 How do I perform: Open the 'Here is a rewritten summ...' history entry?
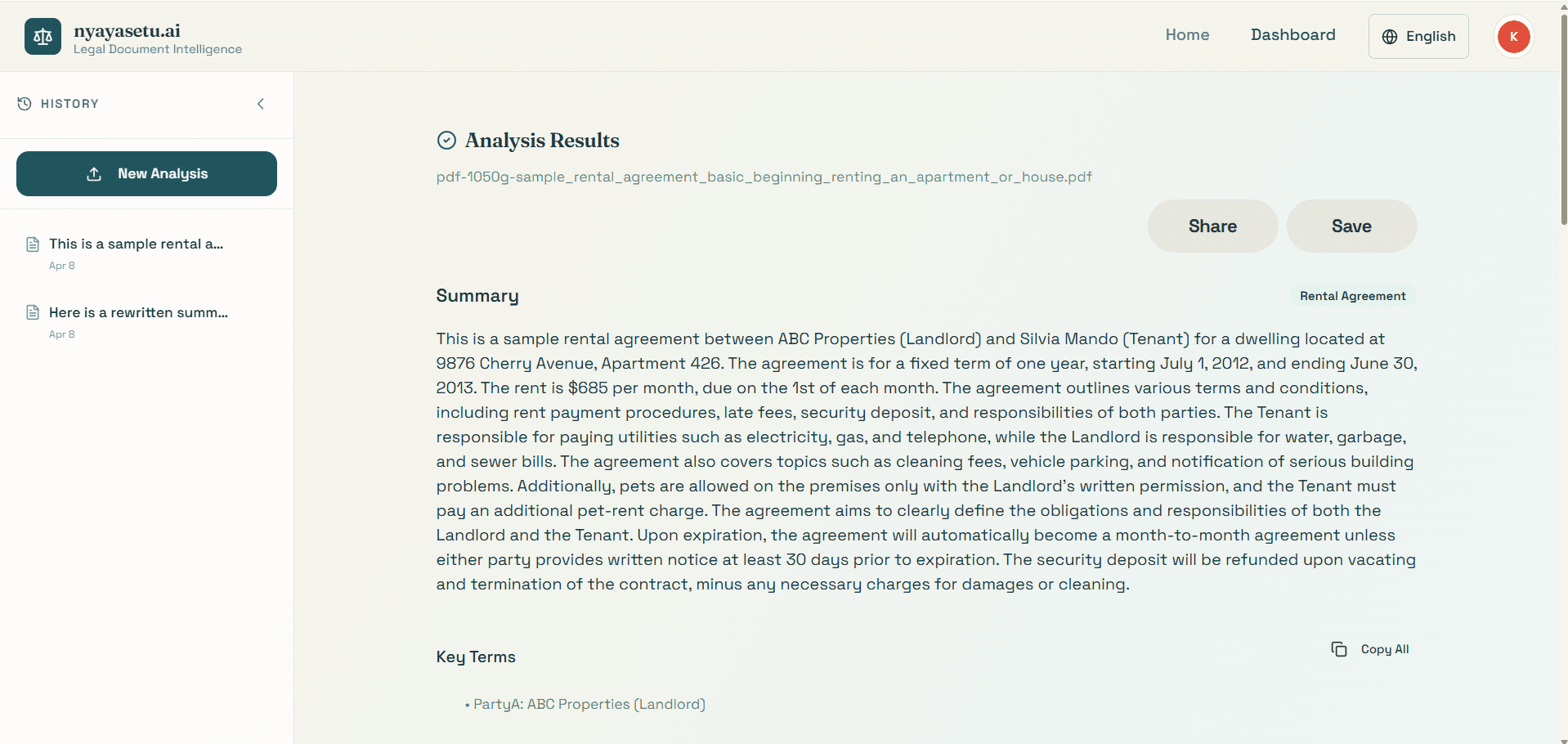tap(138, 313)
